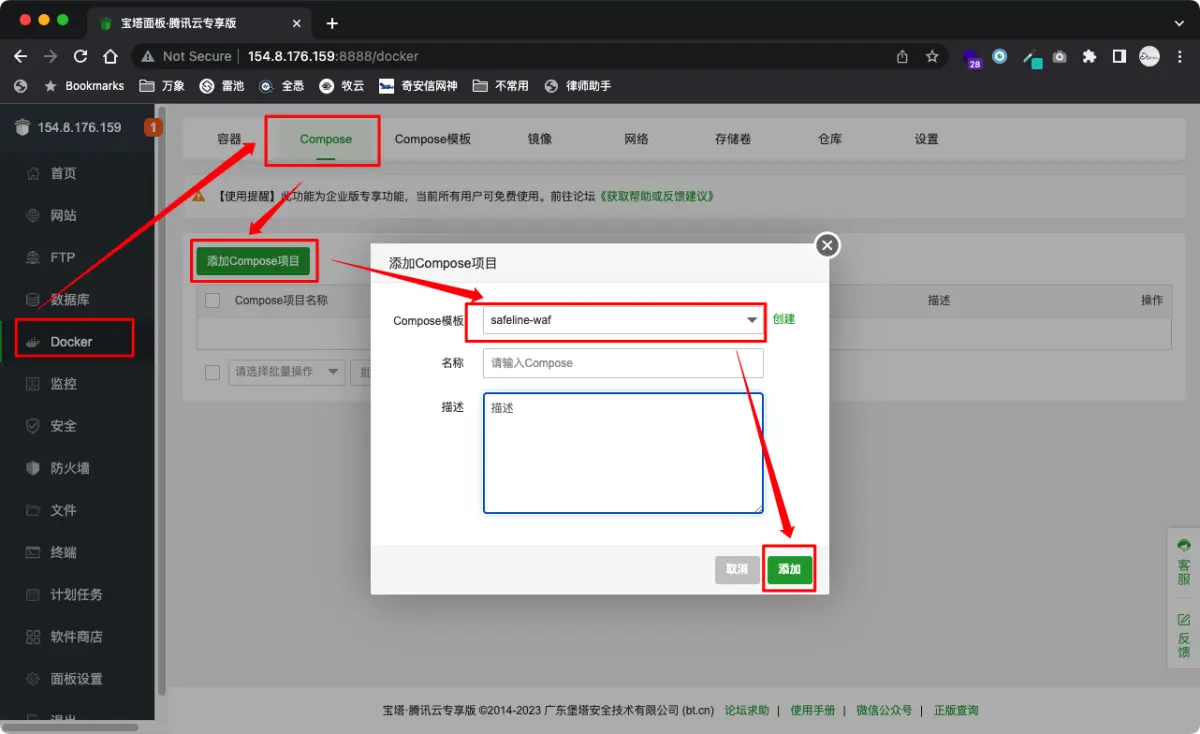Click the green 添加 button in dialog

(x=790, y=569)
